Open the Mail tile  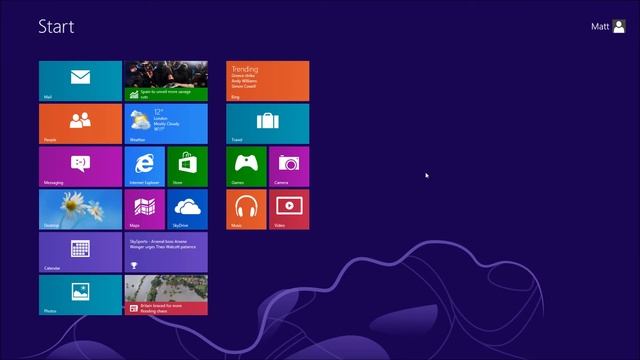click(x=80, y=81)
